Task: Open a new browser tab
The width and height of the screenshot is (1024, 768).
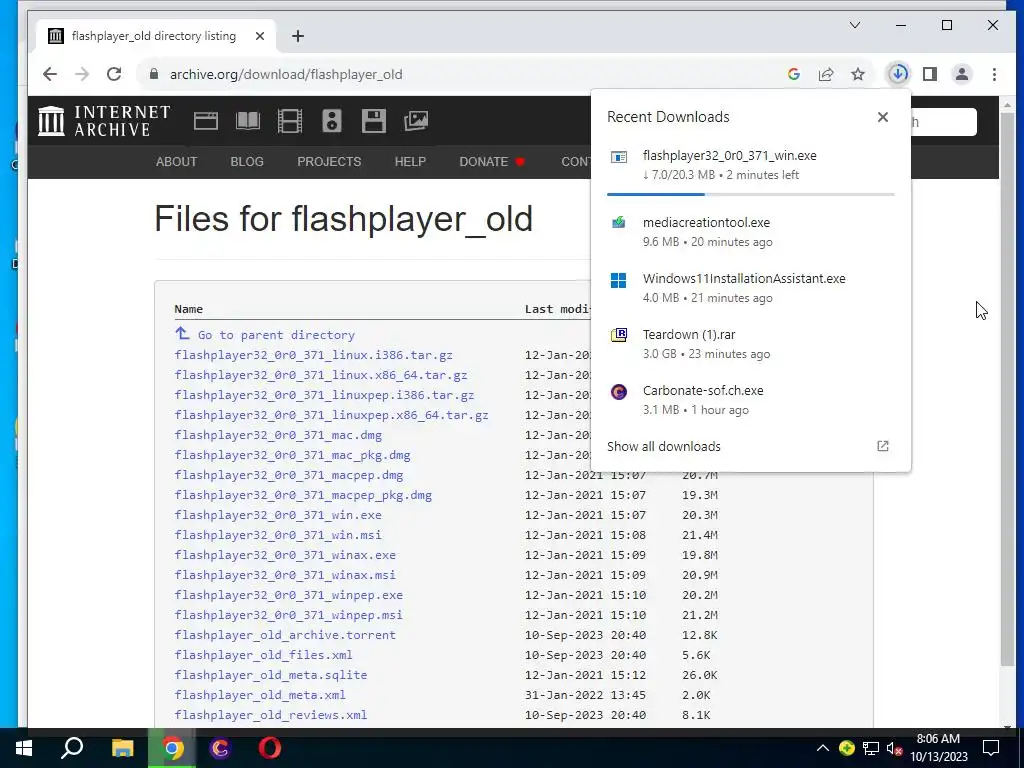Action: 298,36
